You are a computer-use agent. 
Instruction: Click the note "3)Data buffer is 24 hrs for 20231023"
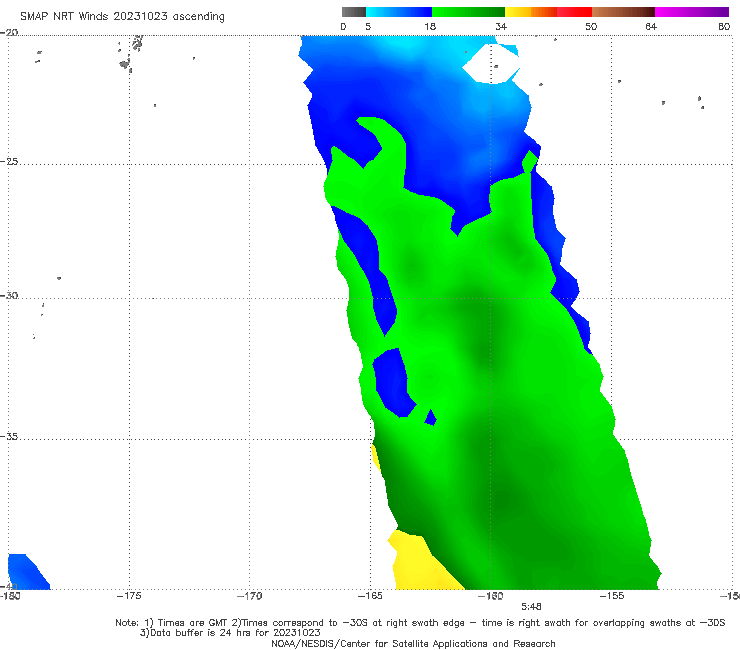tap(230, 633)
